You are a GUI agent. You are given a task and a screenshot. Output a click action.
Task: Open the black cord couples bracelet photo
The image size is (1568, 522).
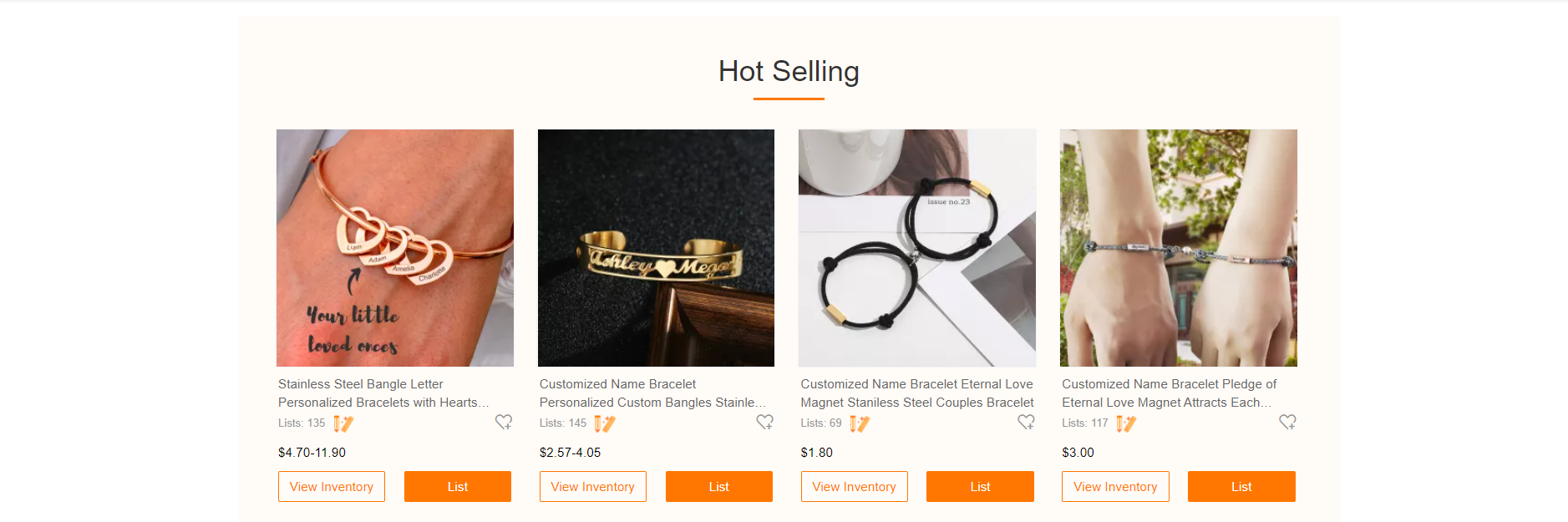(x=917, y=248)
